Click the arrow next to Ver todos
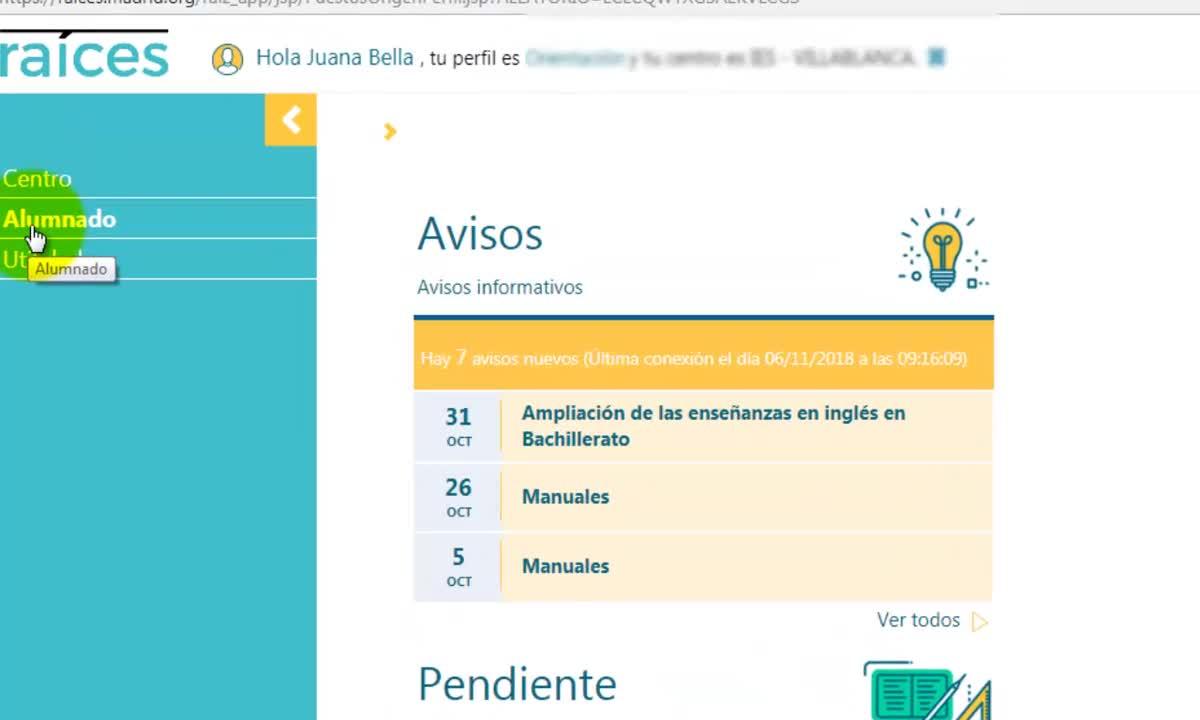Viewport: 1200px width, 720px height. click(980, 622)
